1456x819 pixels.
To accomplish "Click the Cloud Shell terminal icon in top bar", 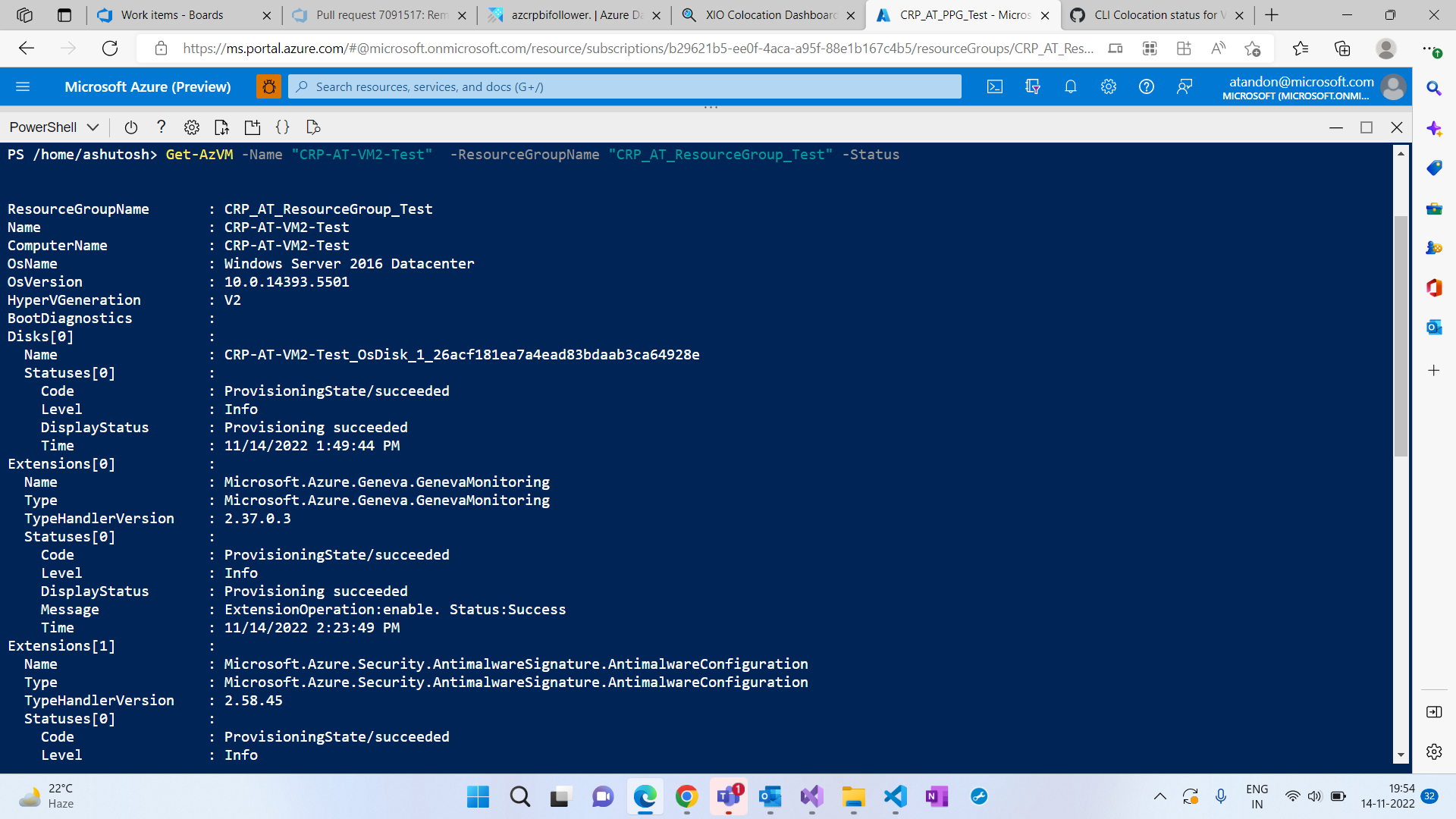I will point(994,86).
